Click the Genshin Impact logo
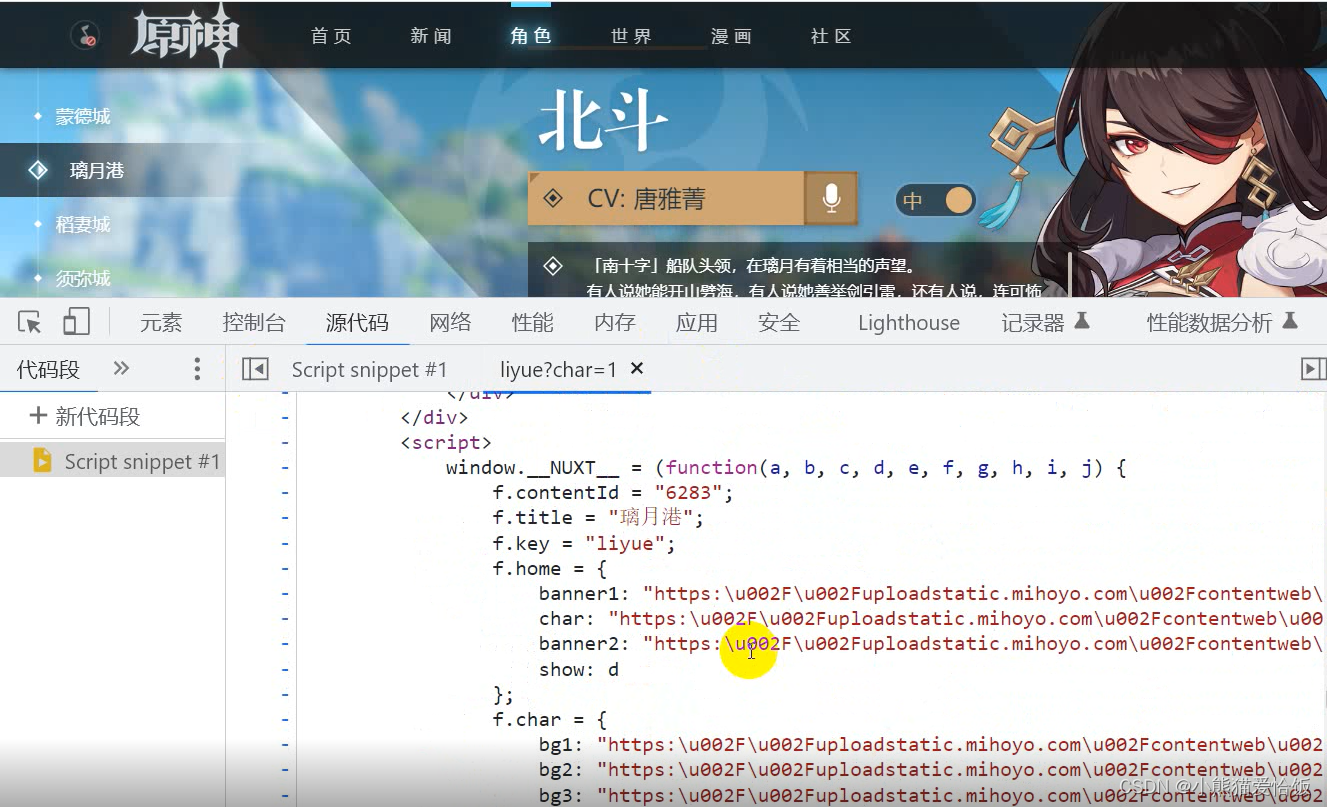Screen dimensions: 1327x807 coord(185,35)
